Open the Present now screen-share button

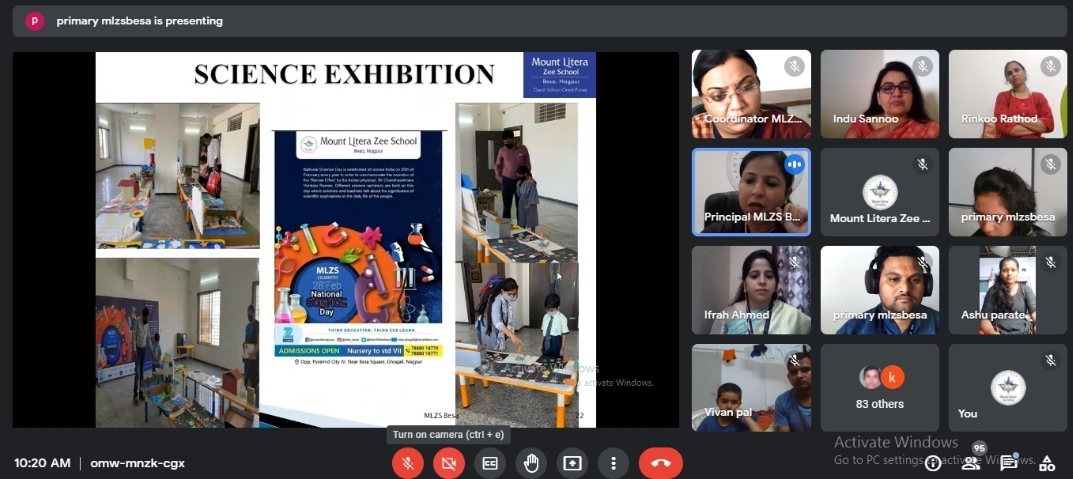point(572,463)
